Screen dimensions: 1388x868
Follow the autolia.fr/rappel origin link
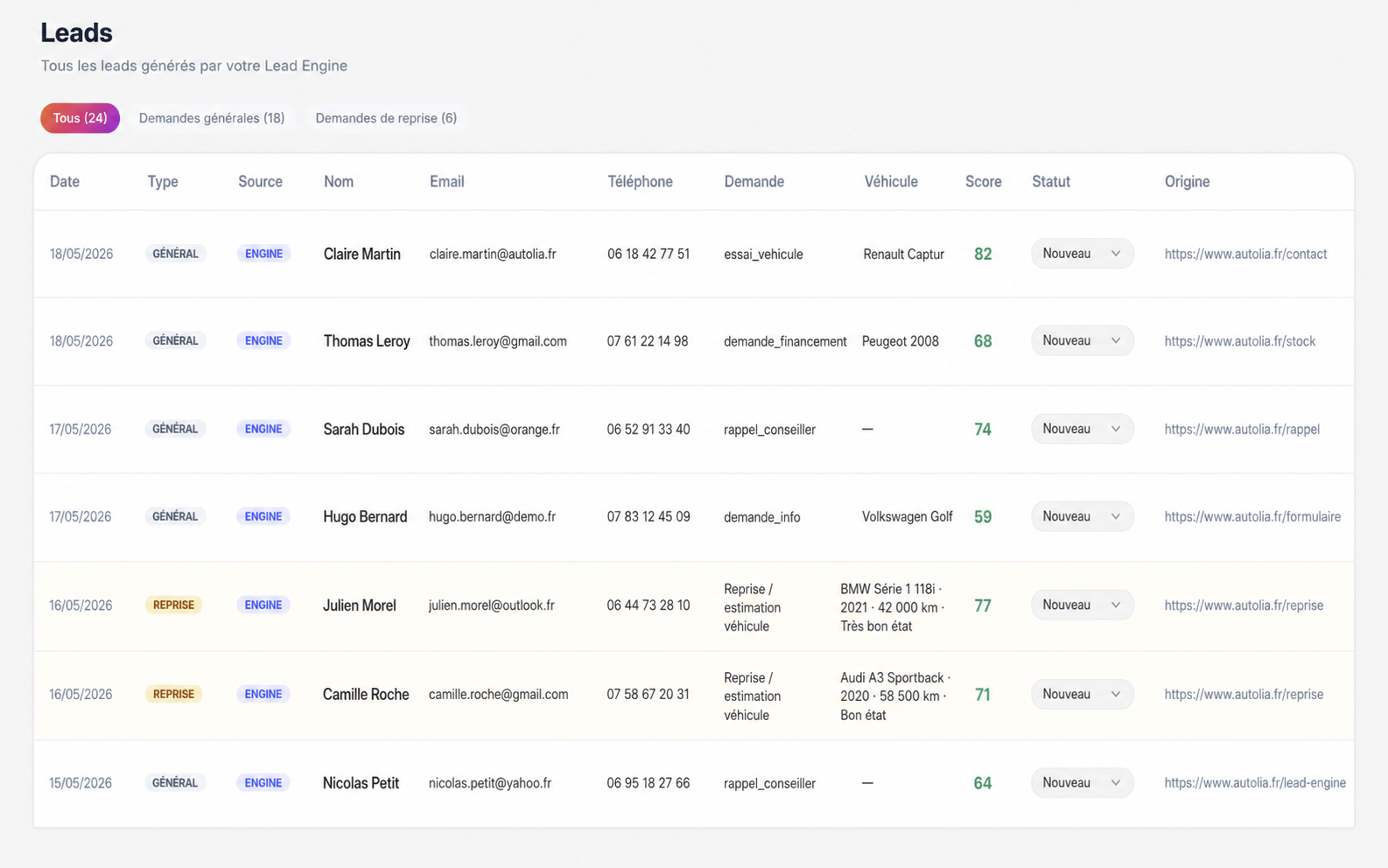[x=1242, y=429]
